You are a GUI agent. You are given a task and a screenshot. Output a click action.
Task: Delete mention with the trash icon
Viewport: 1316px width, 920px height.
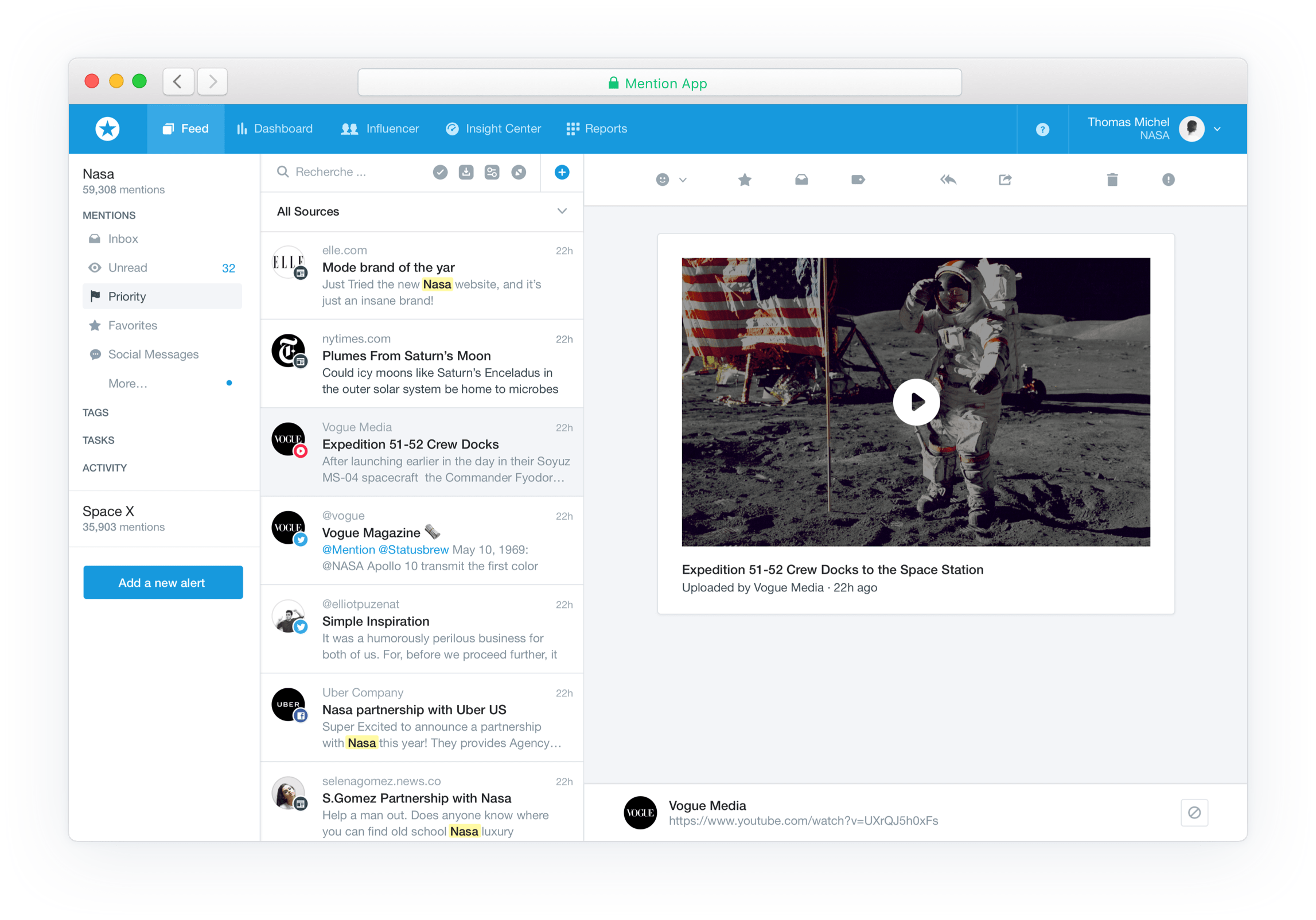tap(1112, 180)
